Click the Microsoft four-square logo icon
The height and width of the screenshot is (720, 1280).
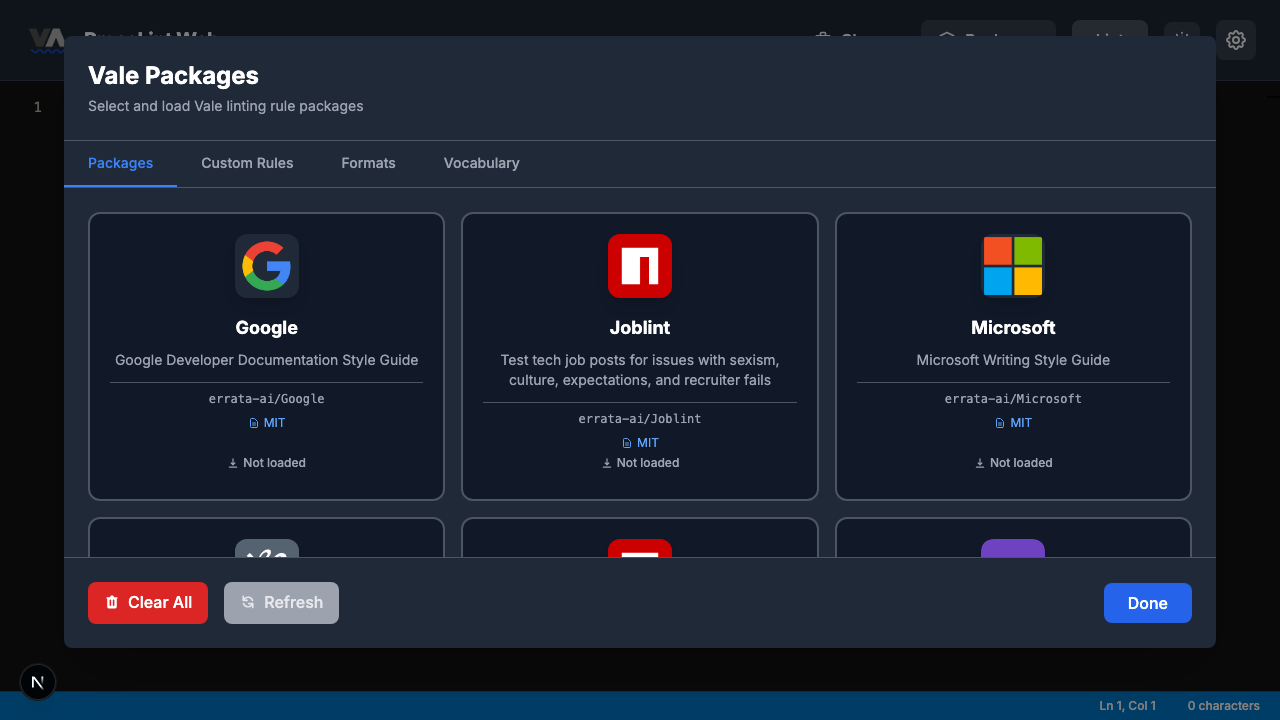(x=1013, y=266)
